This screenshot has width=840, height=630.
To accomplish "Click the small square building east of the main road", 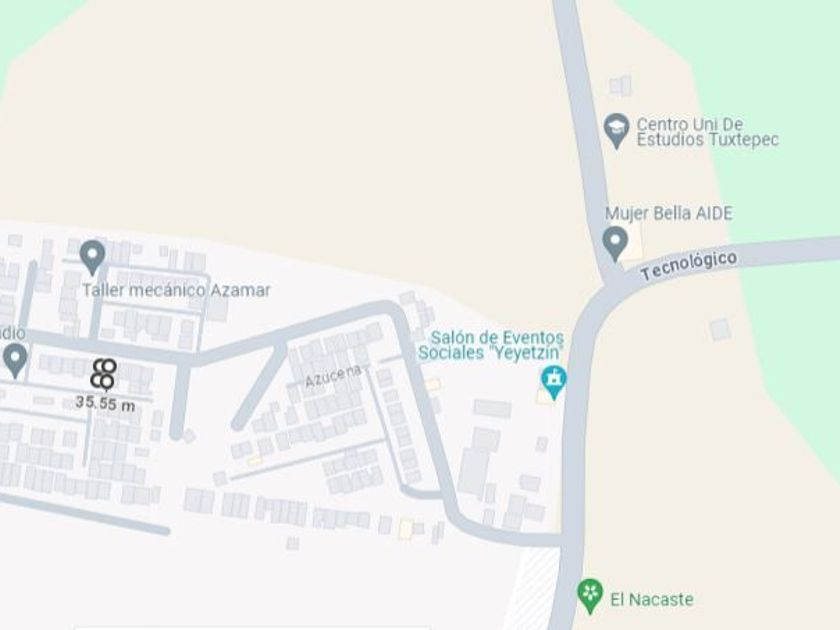I will point(720,329).
